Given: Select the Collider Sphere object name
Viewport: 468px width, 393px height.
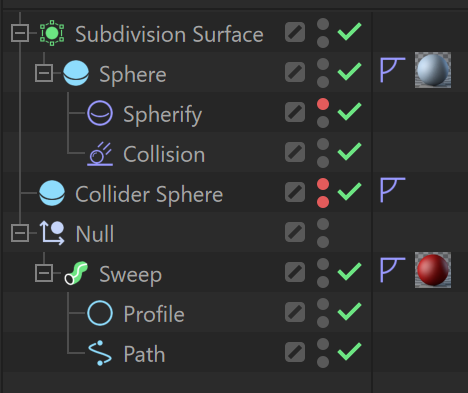Looking at the screenshot, I should (149, 194).
